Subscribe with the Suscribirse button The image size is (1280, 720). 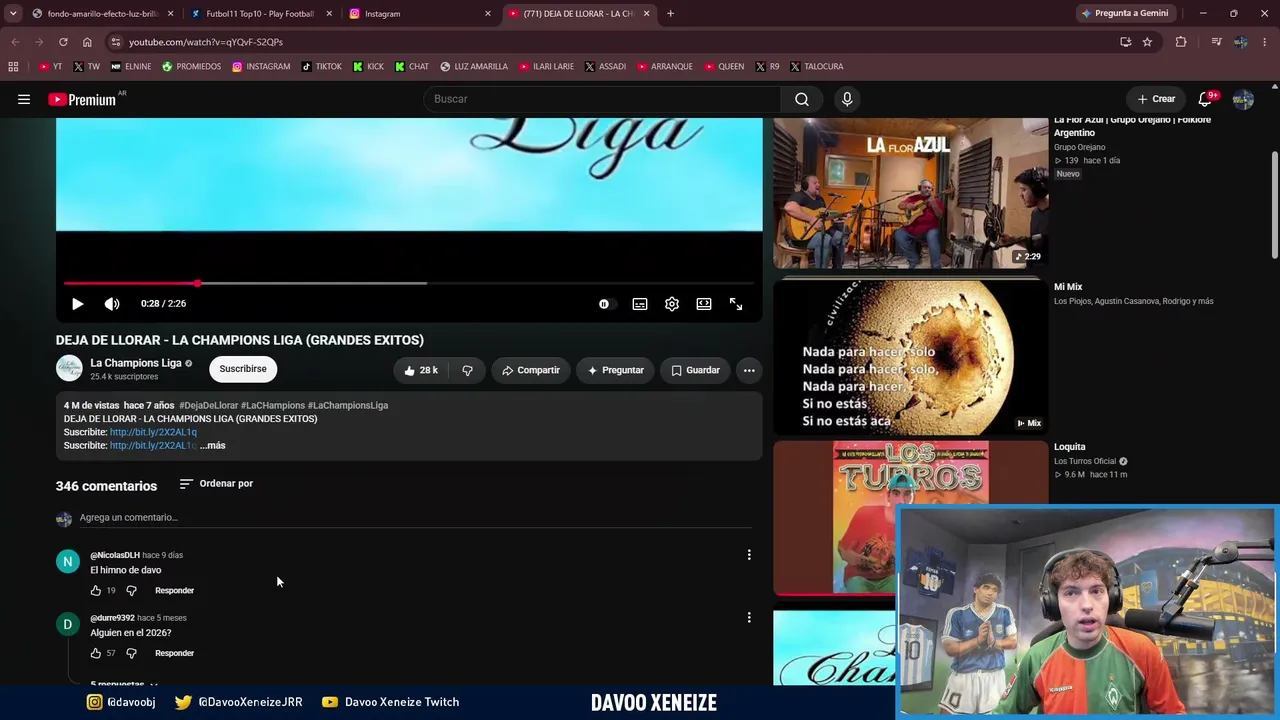click(x=243, y=369)
